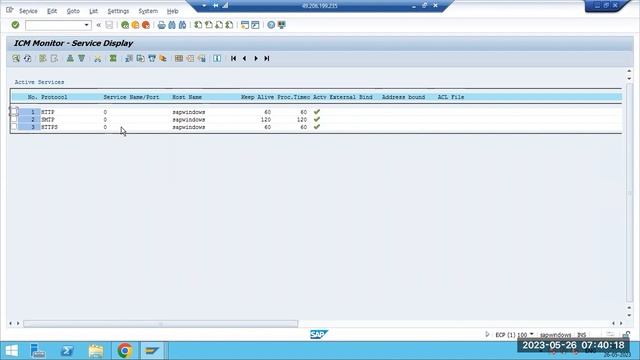Click the Create New Session icon
This screenshot has height=360, width=640.
click(x=245, y=25)
